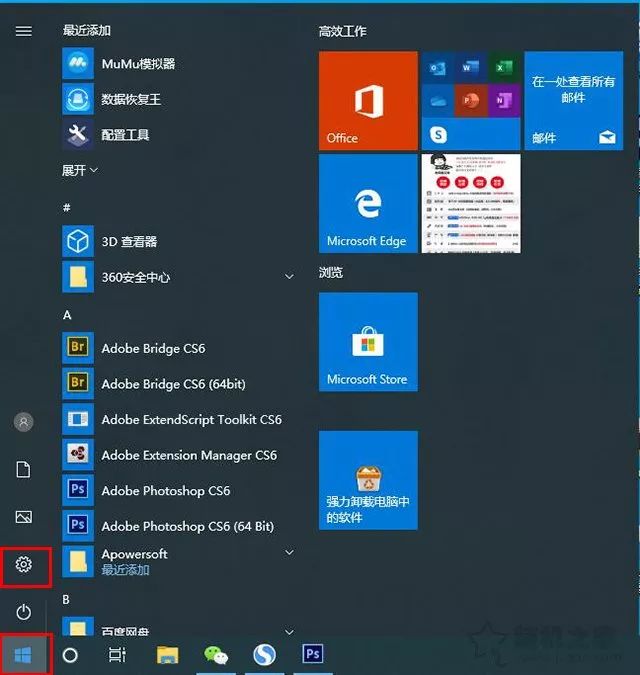
Task: Expand the 360安全中心 folder
Action: [289, 276]
